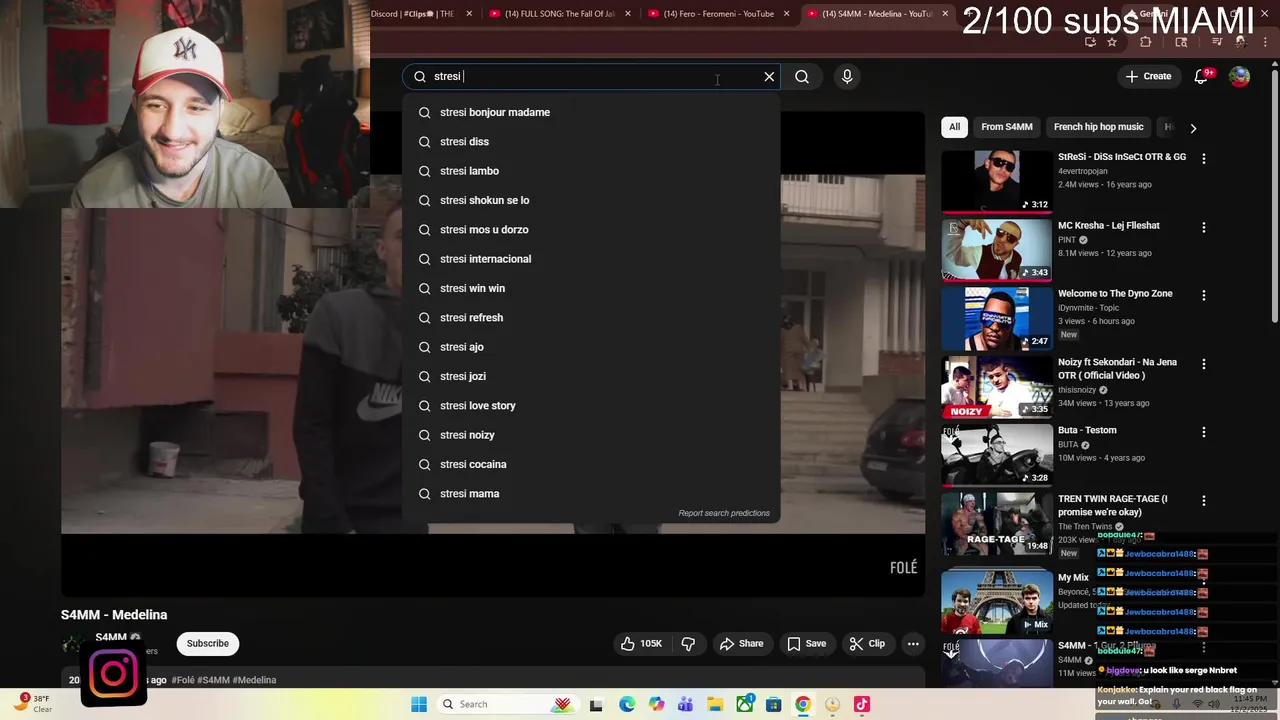Select the "All" filter chip
This screenshot has height=720, width=1280.
pos(954,127)
